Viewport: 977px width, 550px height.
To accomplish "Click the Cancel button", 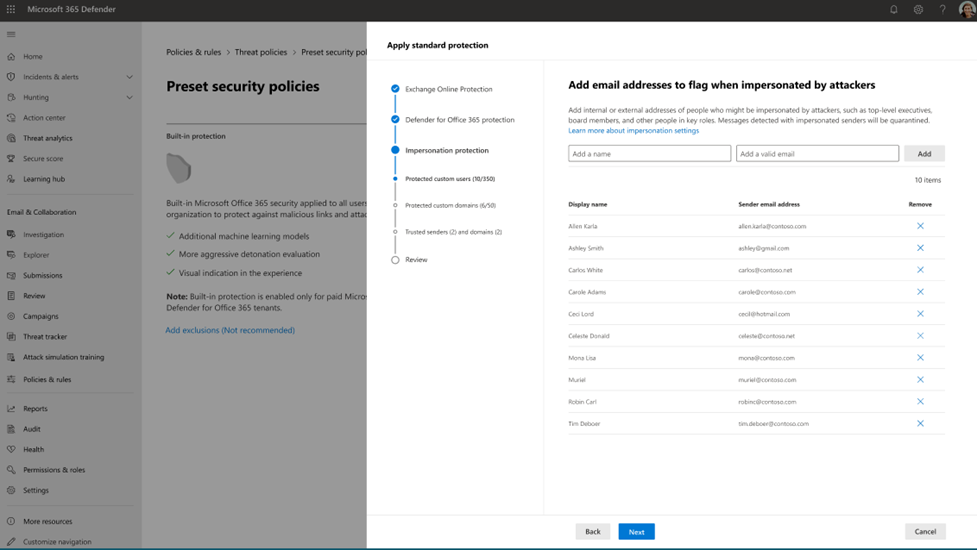I will tap(925, 531).
